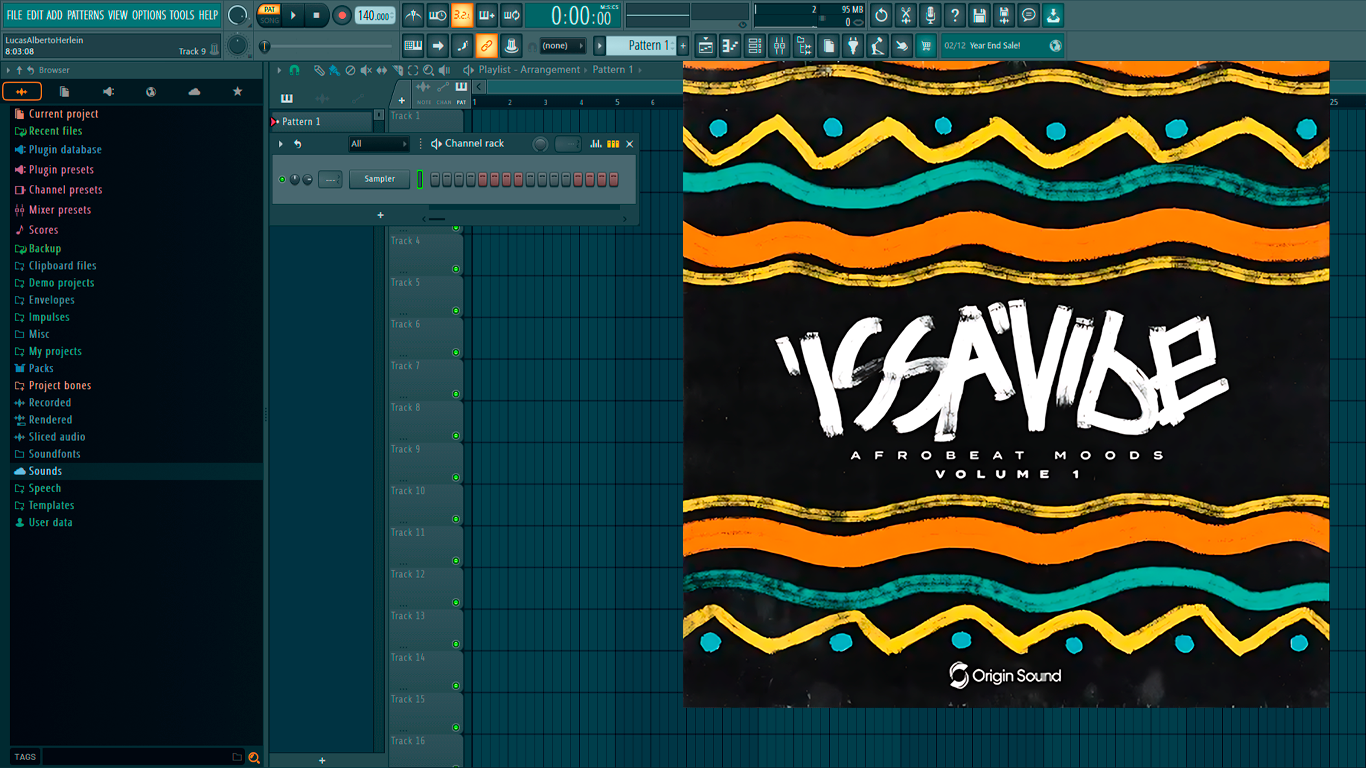Enable typing keyboard to piano
This screenshot has height=768, width=1366.
pos(413,45)
